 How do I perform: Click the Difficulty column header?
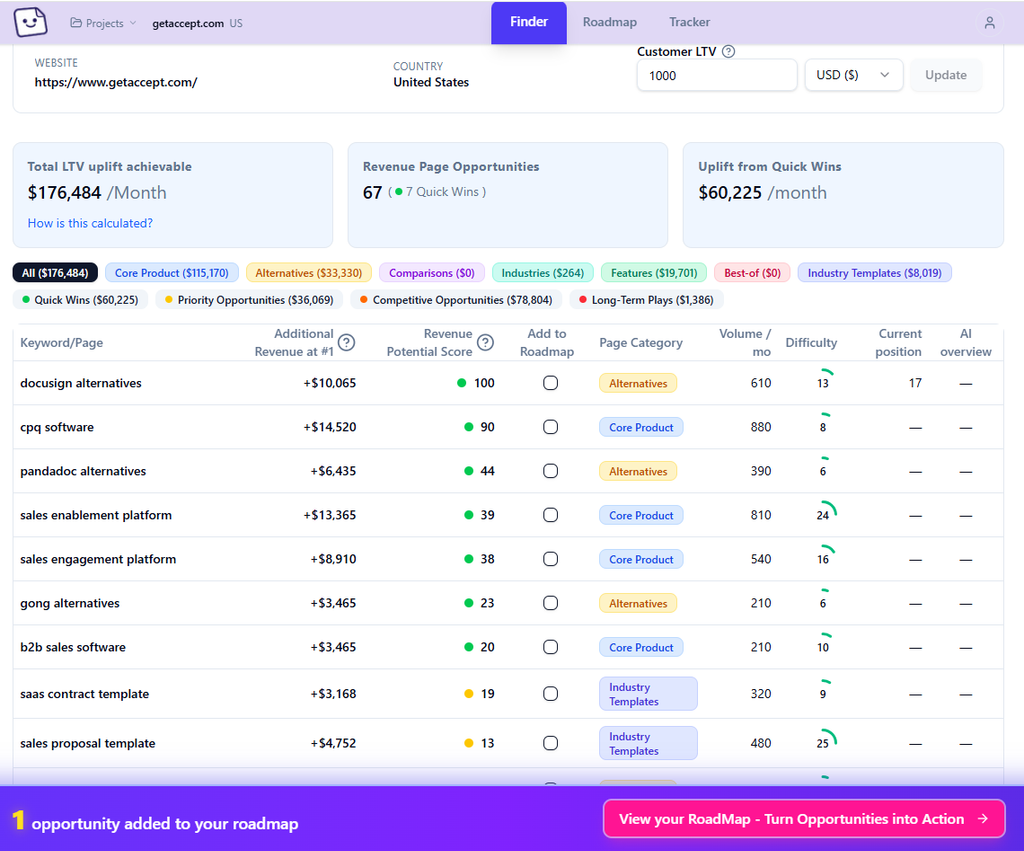[811, 343]
